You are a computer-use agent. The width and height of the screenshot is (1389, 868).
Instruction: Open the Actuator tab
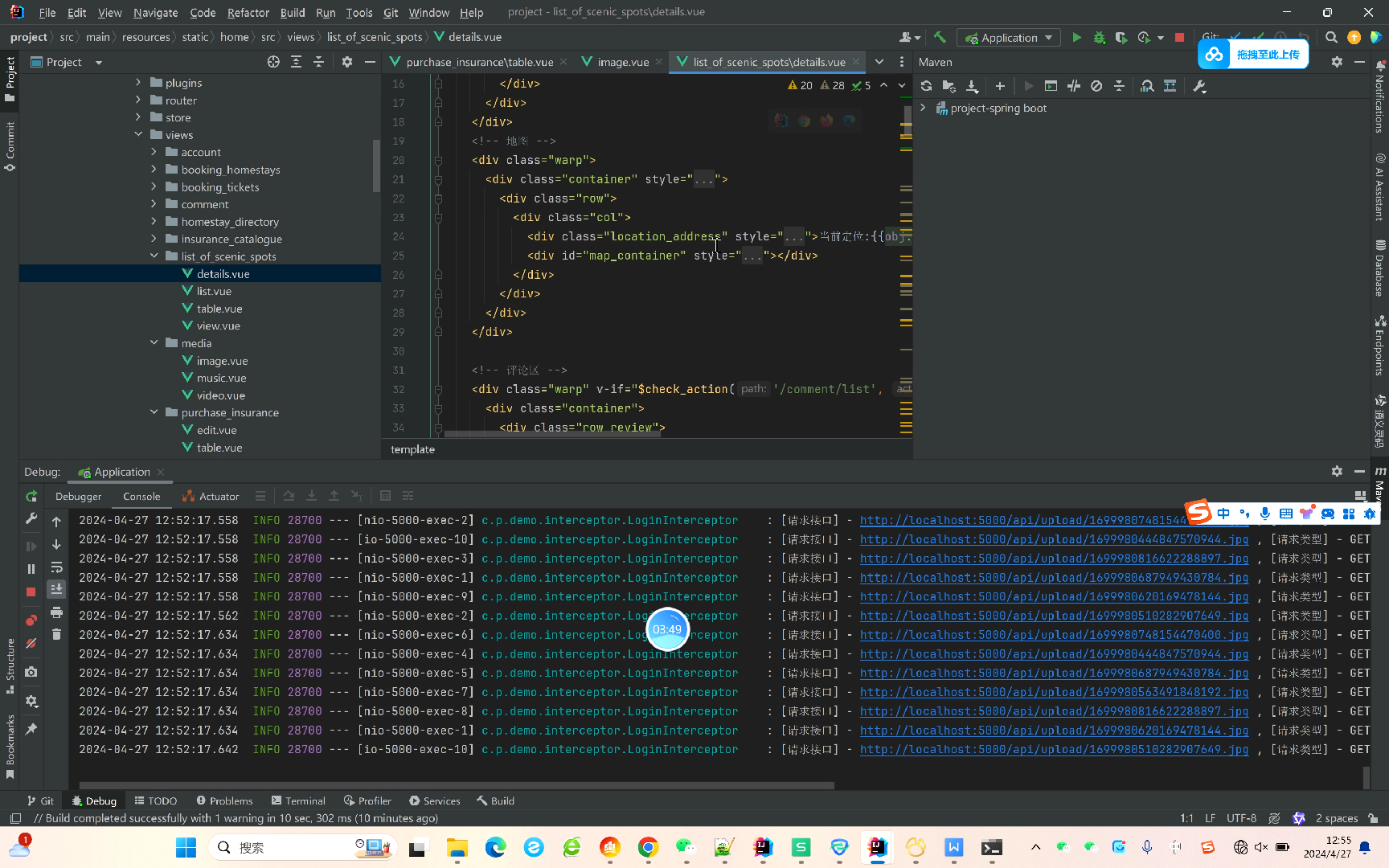211,497
